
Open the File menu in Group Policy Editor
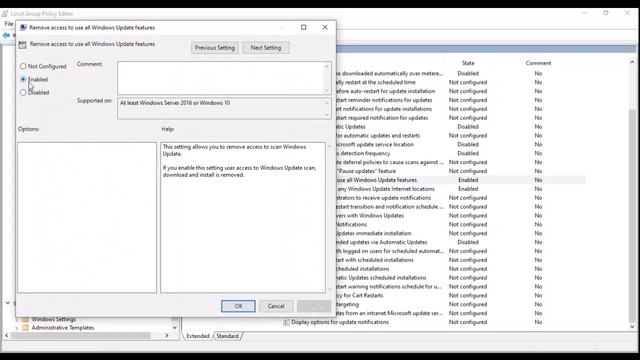pos(9,24)
